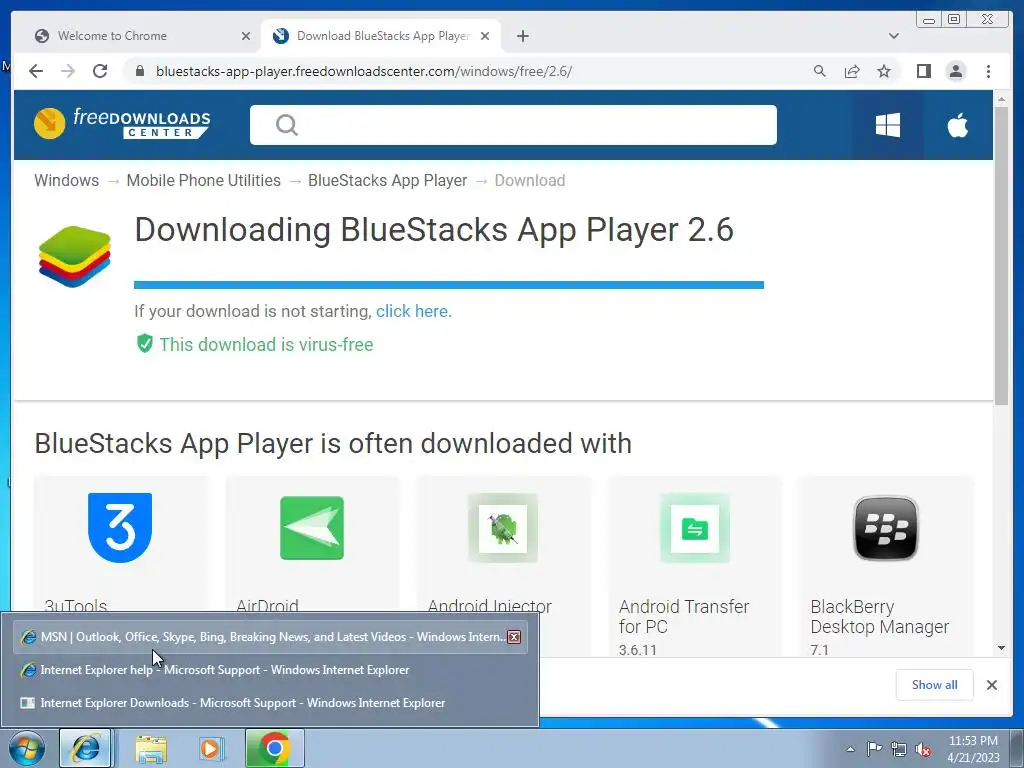Open Windows Explorer from the taskbar
Image resolution: width=1024 pixels, height=768 pixels.
(x=151, y=749)
